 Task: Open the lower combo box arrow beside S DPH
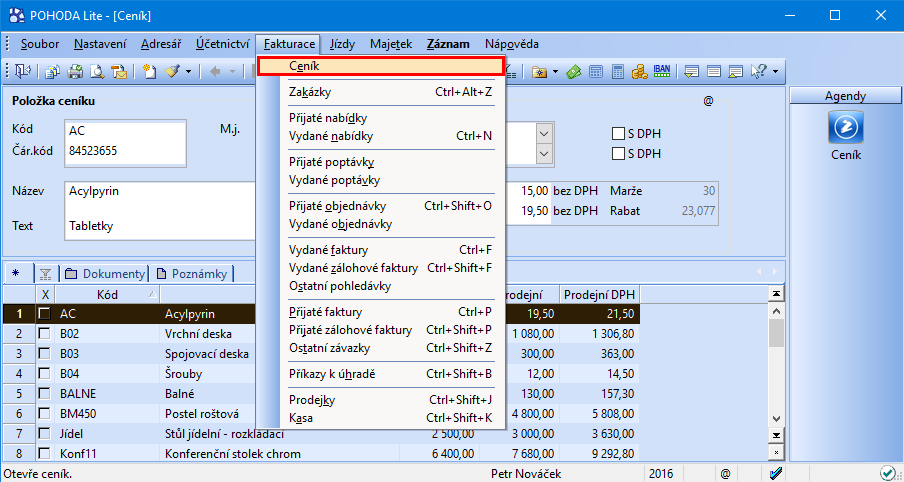(544, 154)
